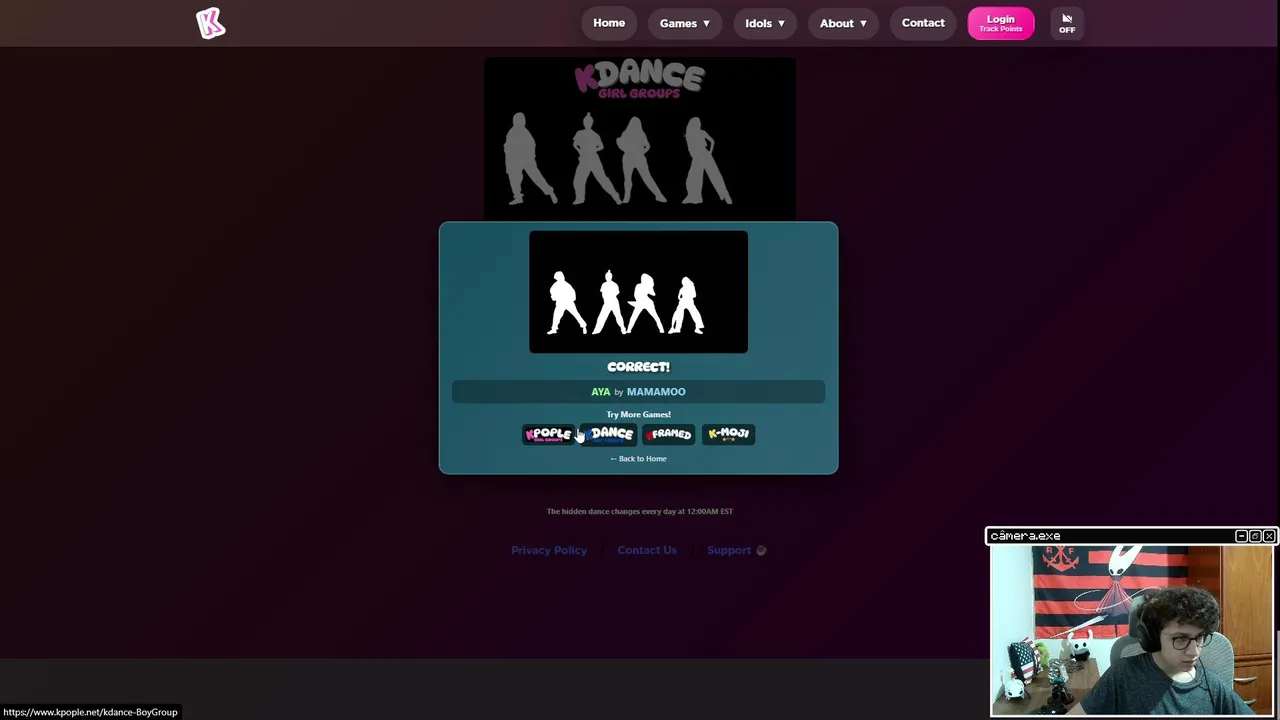Click the white dancers silhouette image

click(x=638, y=292)
